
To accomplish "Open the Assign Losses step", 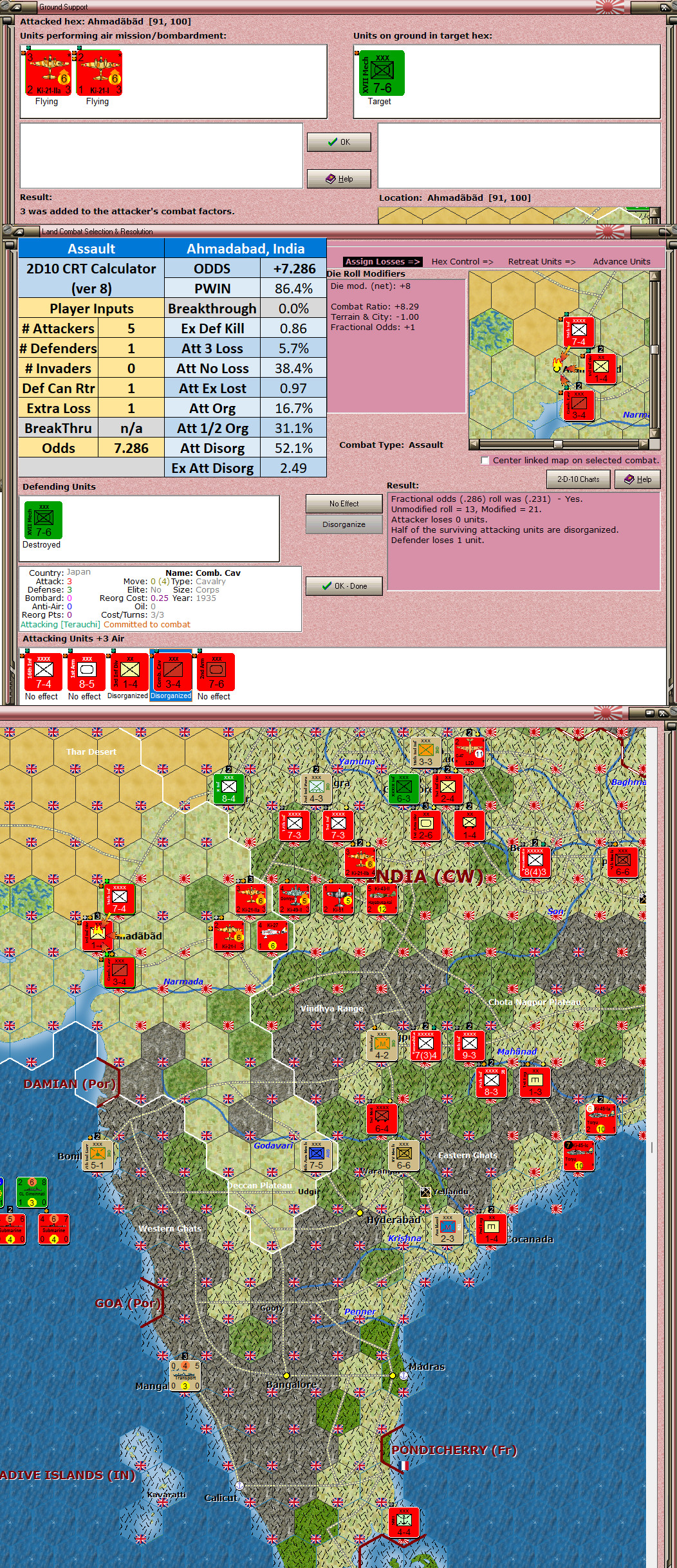I will (382, 261).
